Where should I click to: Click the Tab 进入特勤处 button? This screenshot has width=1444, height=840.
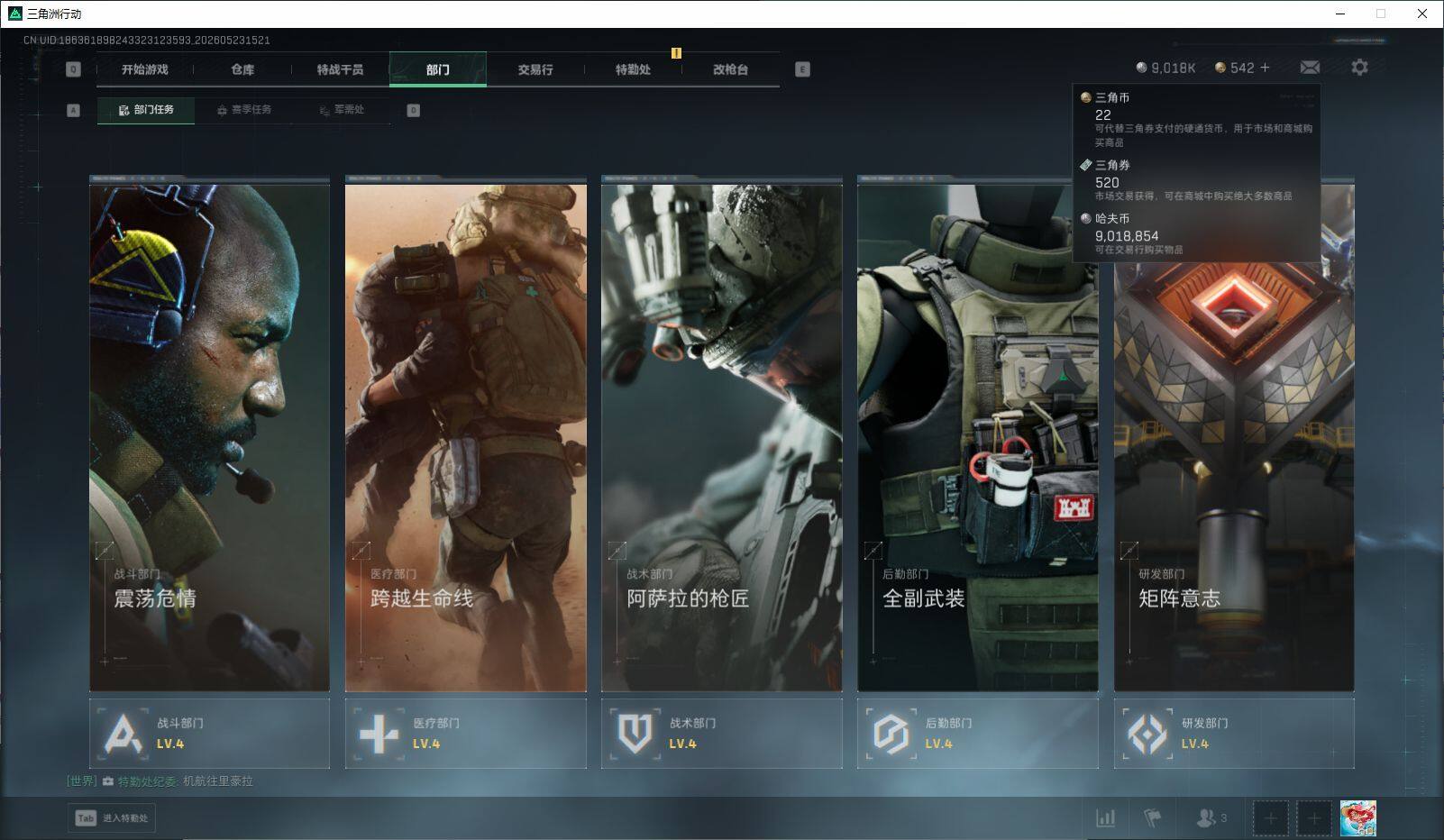[x=112, y=817]
